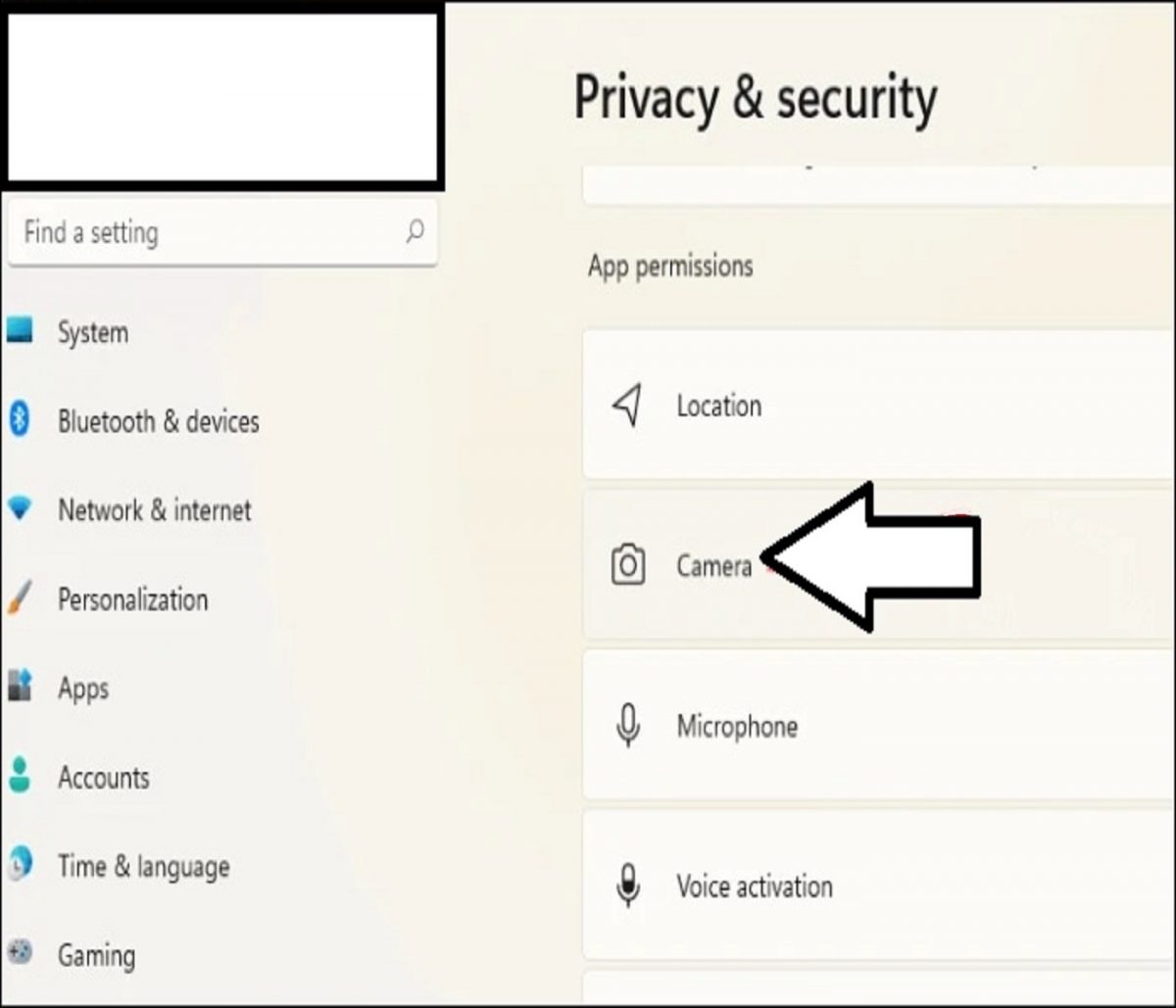The image size is (1176, 1008).
Task: Open Location permission settings
Action: click(718, 406)
